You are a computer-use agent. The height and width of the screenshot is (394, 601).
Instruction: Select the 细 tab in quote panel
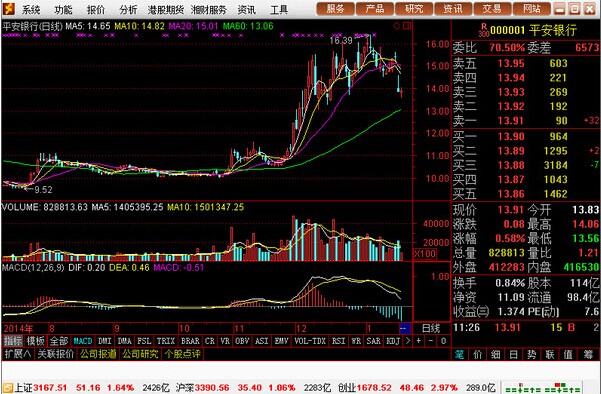[x=496, y=355]
